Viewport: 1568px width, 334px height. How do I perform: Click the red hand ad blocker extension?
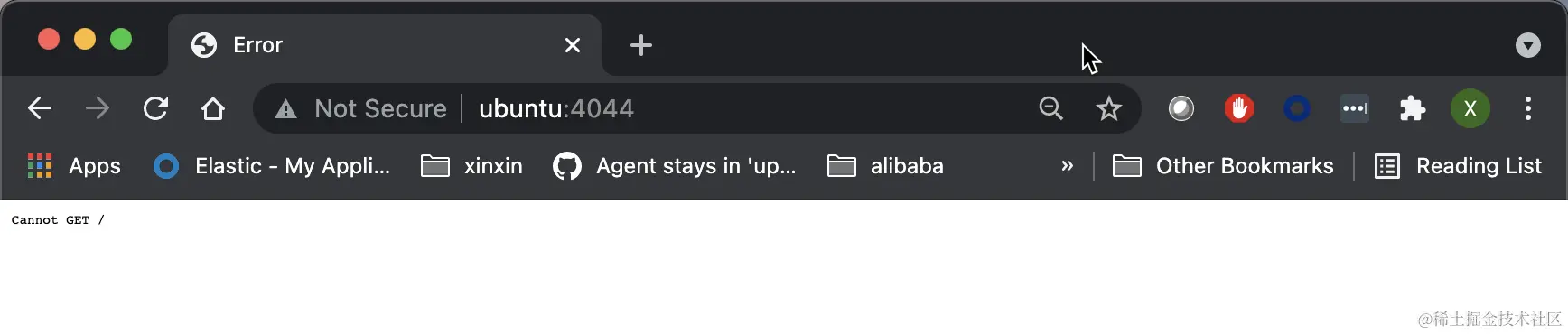(x=1239, y=108)
